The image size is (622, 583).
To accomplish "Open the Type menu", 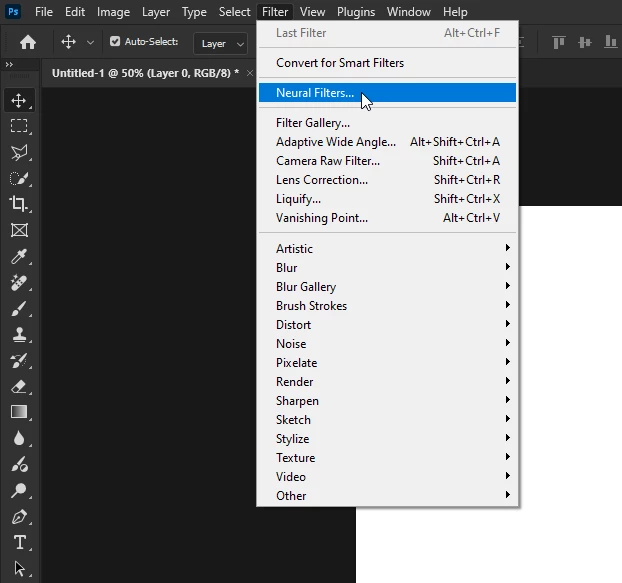I will click(194, 12).
